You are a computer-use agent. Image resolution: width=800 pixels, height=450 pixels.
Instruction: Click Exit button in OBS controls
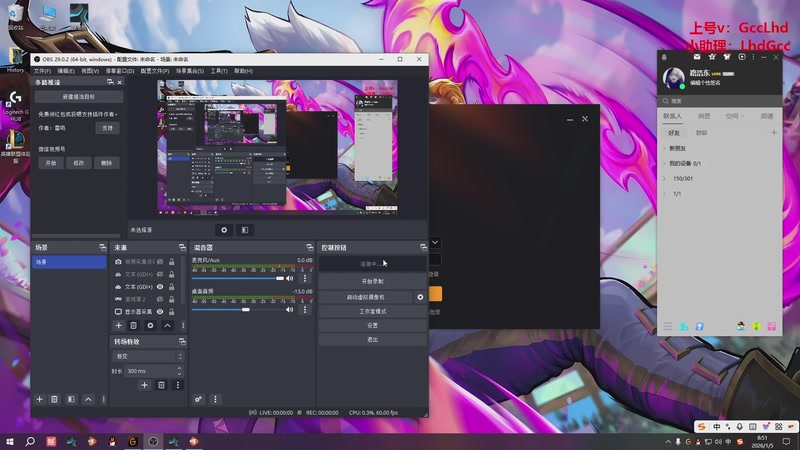[372, 340]
